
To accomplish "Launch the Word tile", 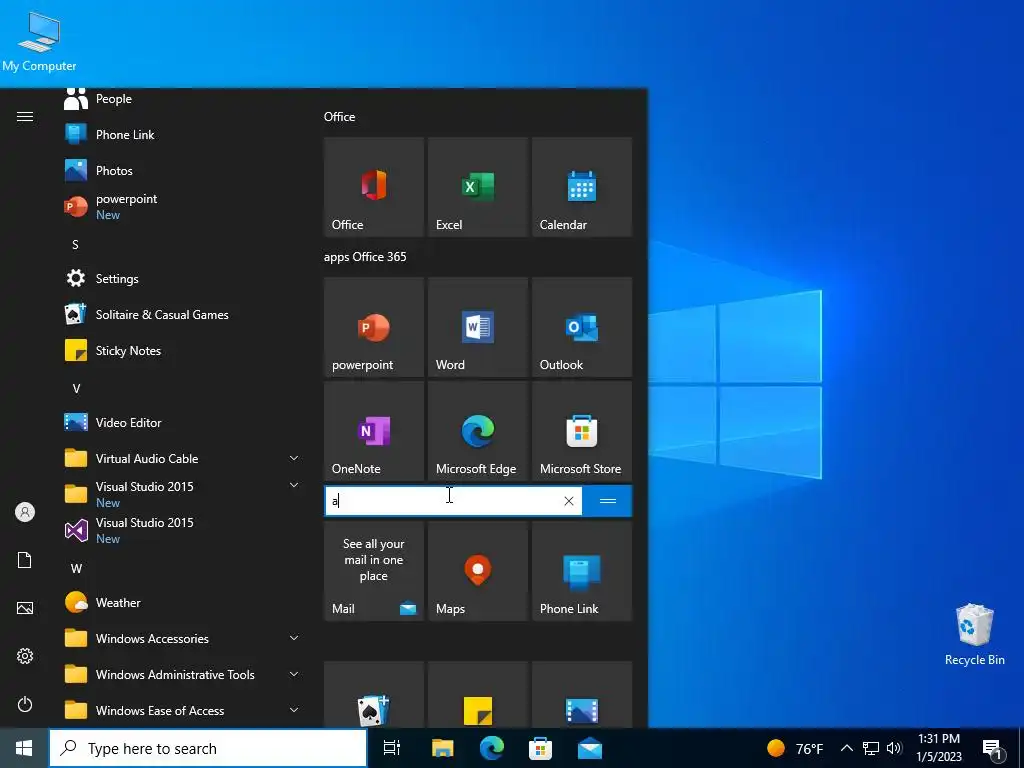I will [477, 327].
